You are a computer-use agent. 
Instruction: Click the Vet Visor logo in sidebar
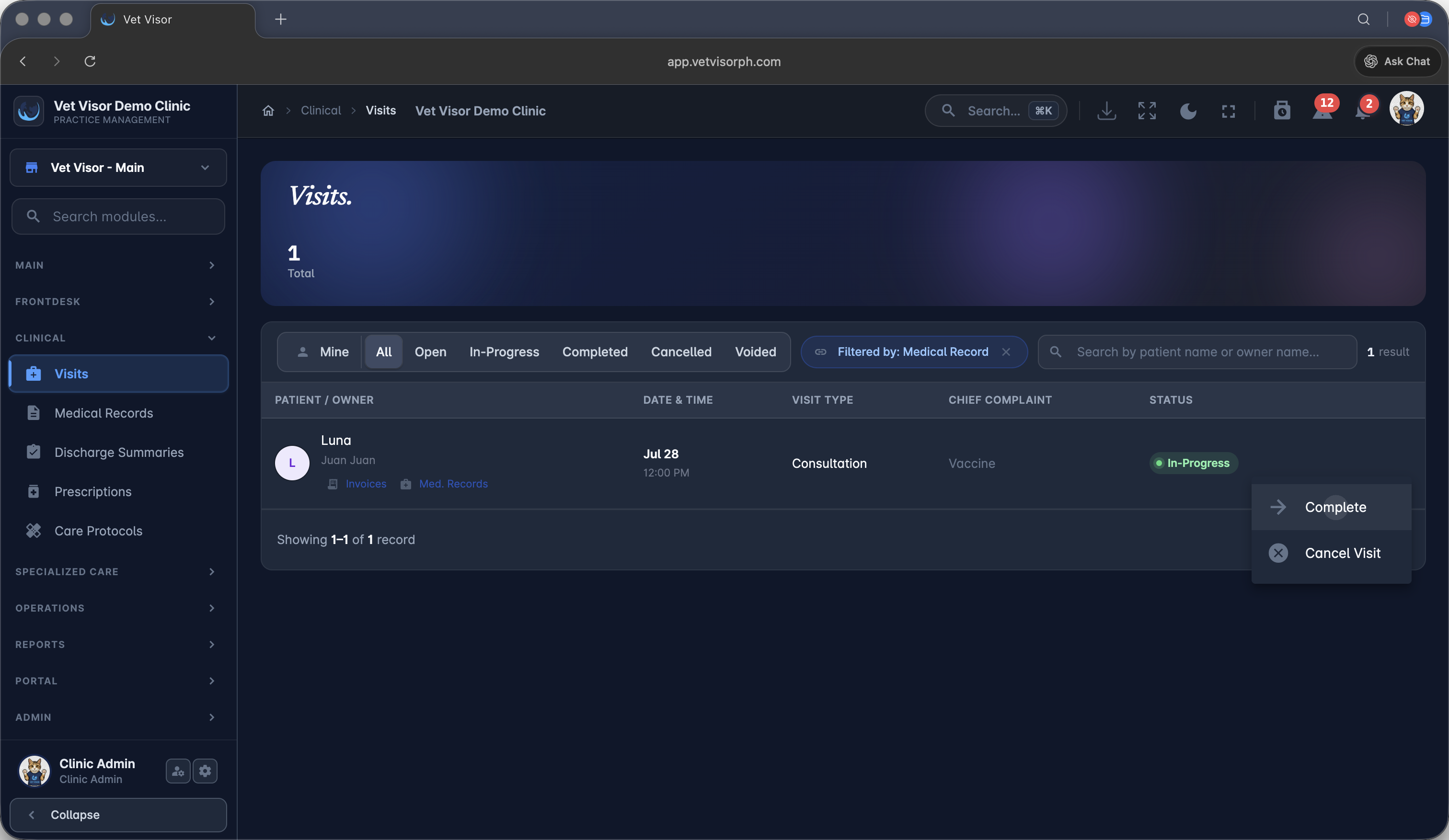click(29, 110)
